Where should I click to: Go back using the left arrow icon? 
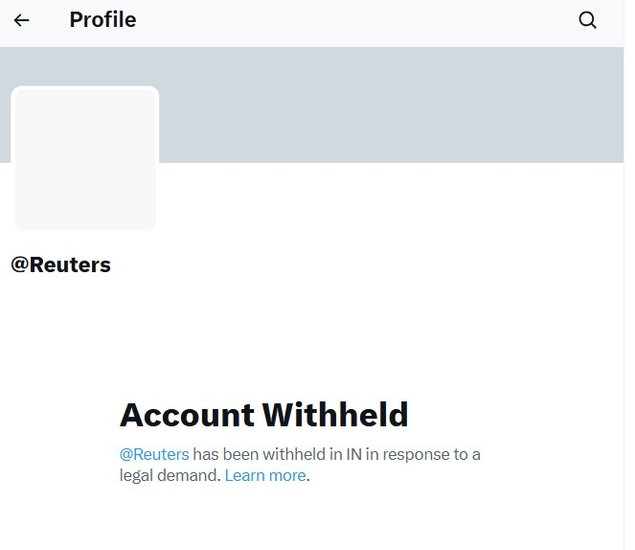point(21,20)
